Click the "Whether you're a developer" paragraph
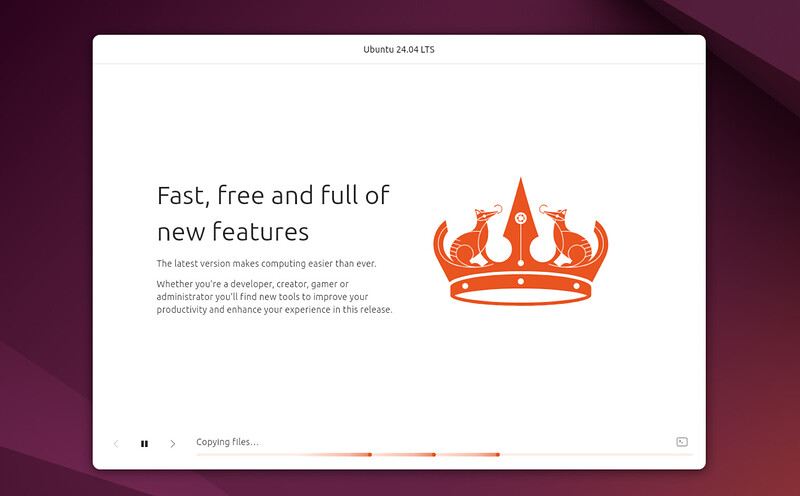 tap(274, 296)
